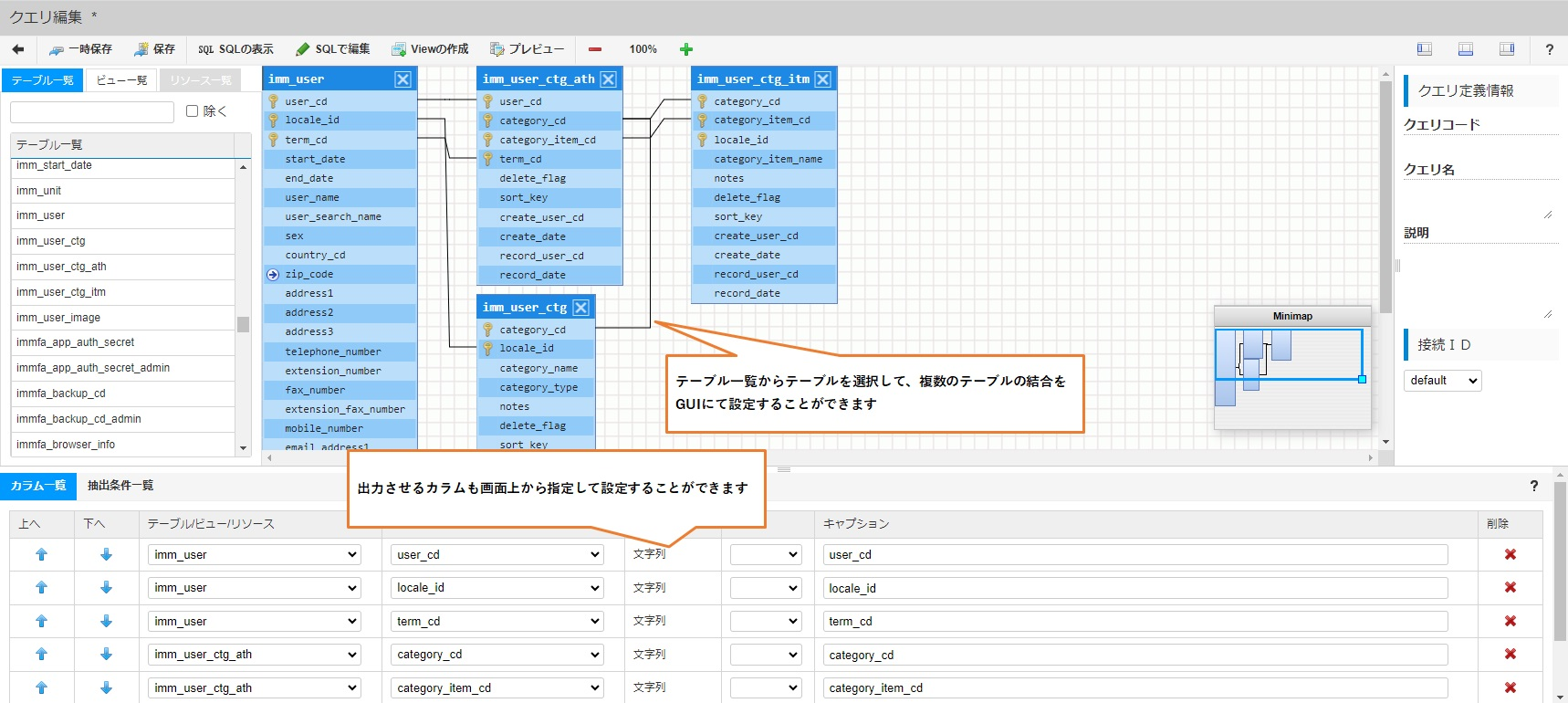Image resolution: width=1568 pixels, height=703 pixels.
Task: Open the help question mark in toolbar
Action: 1549,49
